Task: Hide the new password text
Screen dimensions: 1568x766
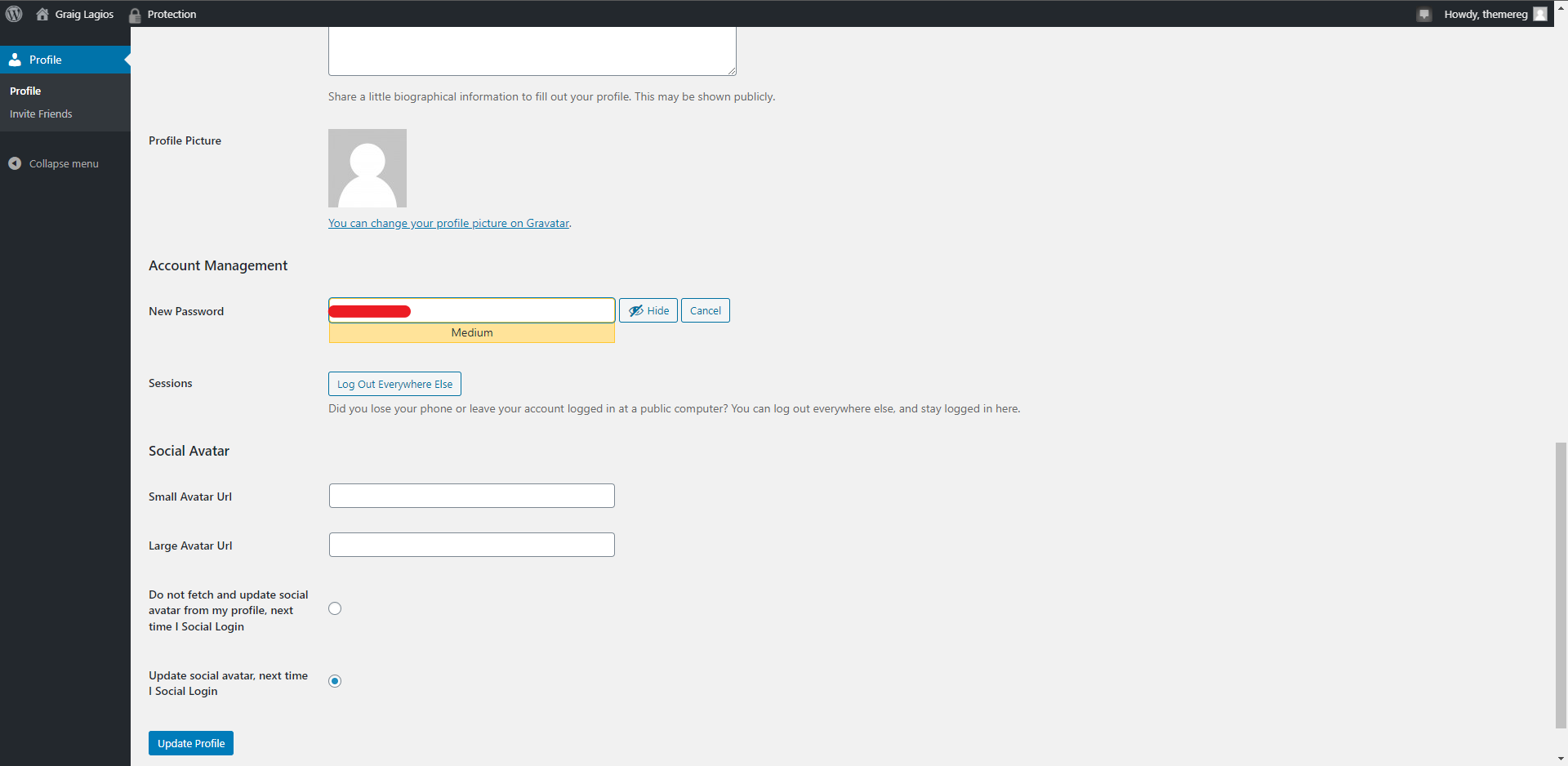Action: (x=648, y=310)
